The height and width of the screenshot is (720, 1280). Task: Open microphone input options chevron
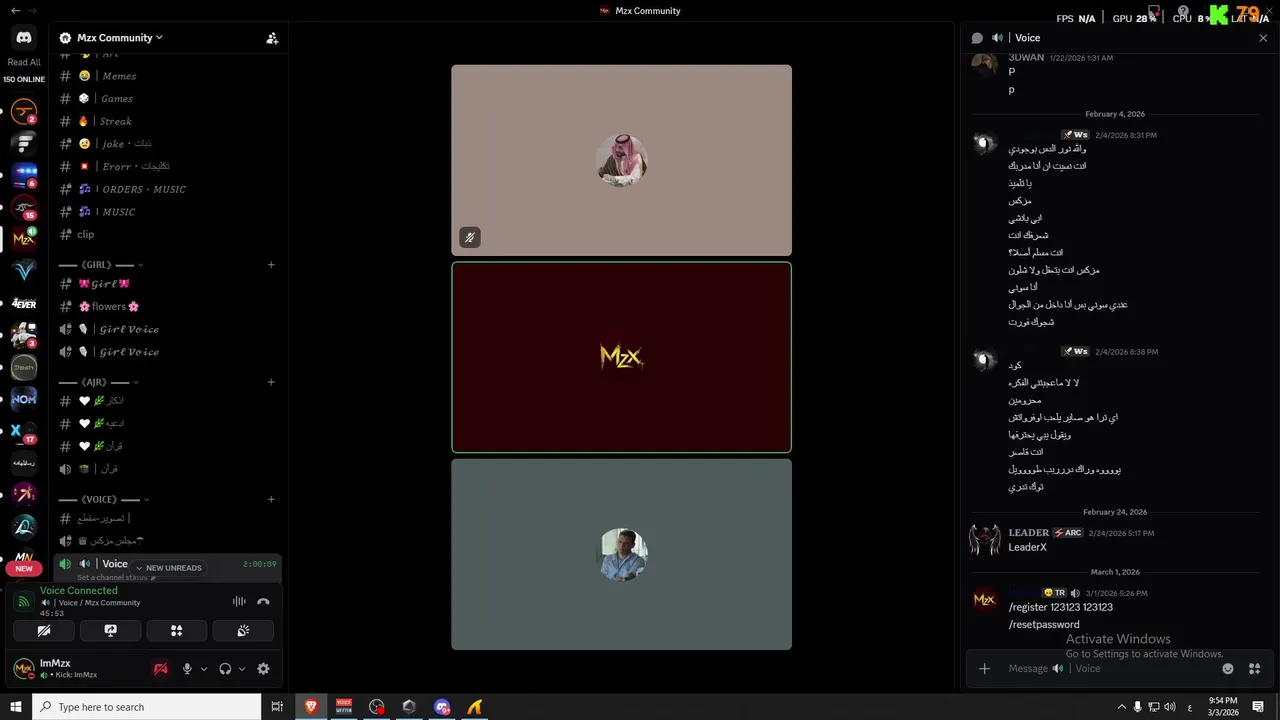pyautogui.click(x=204, y=669)
